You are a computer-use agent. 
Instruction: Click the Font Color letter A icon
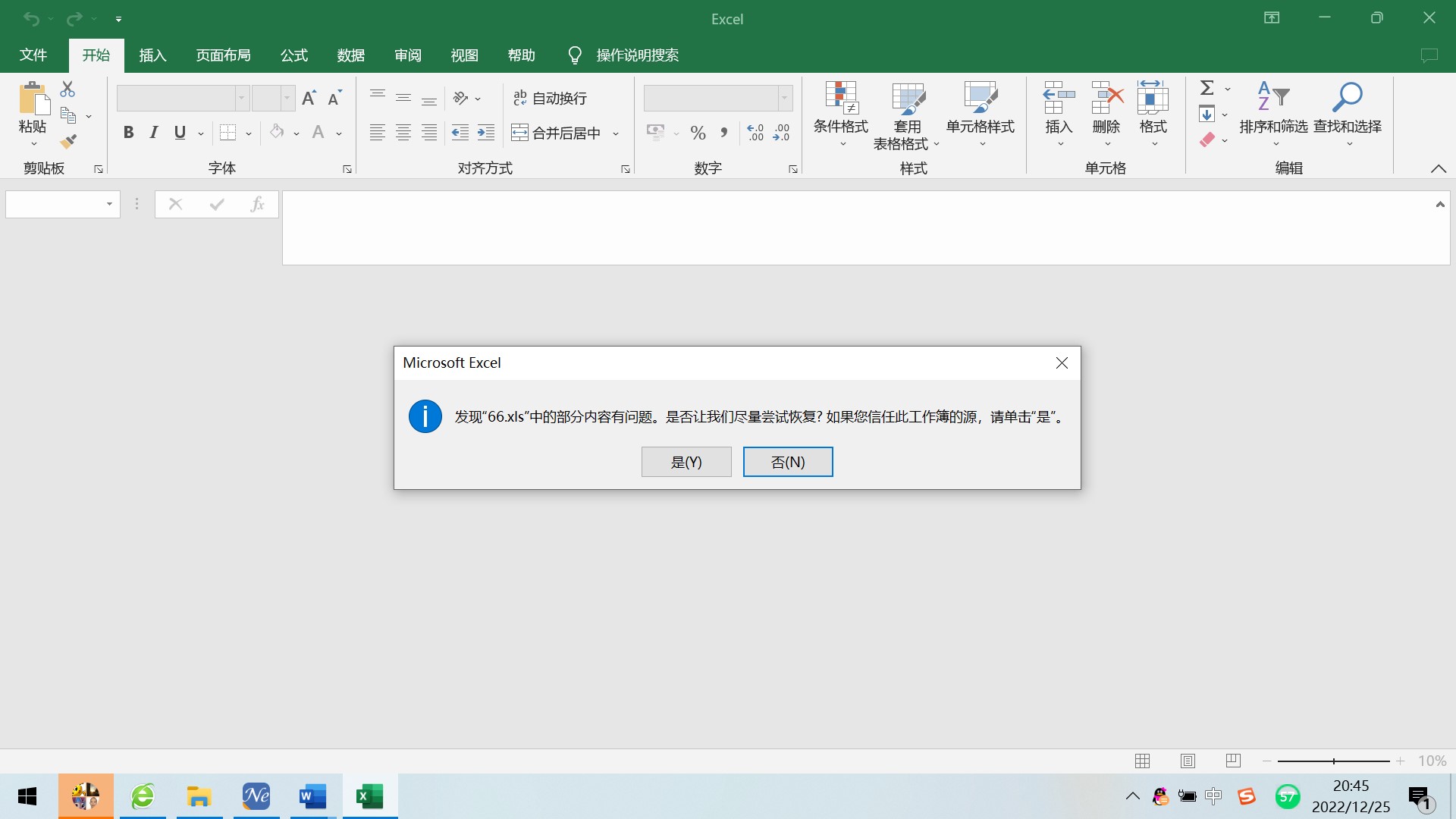point(318,133)
